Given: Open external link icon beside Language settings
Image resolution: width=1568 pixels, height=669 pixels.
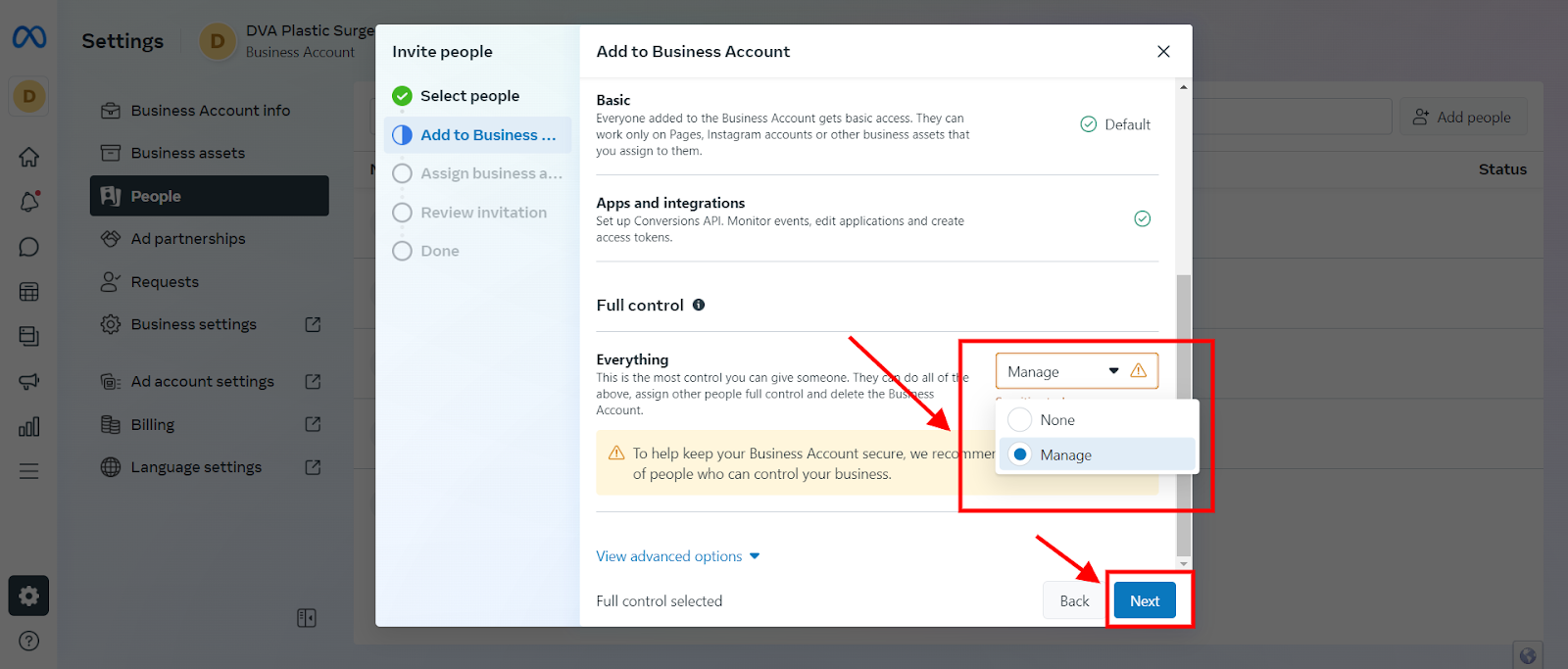Looking at the screenshot, I should click(314, 467).
